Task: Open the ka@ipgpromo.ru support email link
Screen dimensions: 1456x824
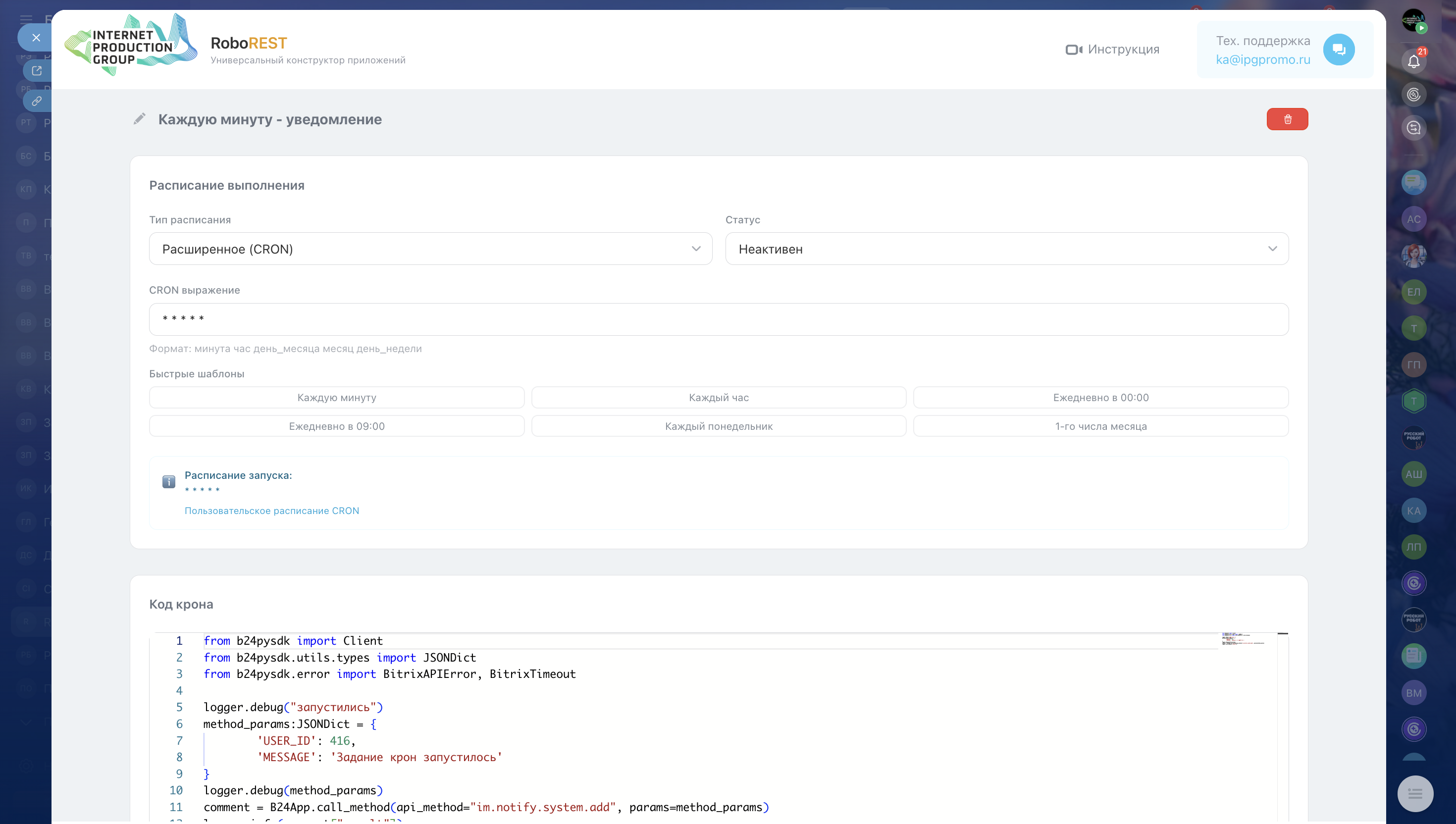Action: tap(1262, 60)
